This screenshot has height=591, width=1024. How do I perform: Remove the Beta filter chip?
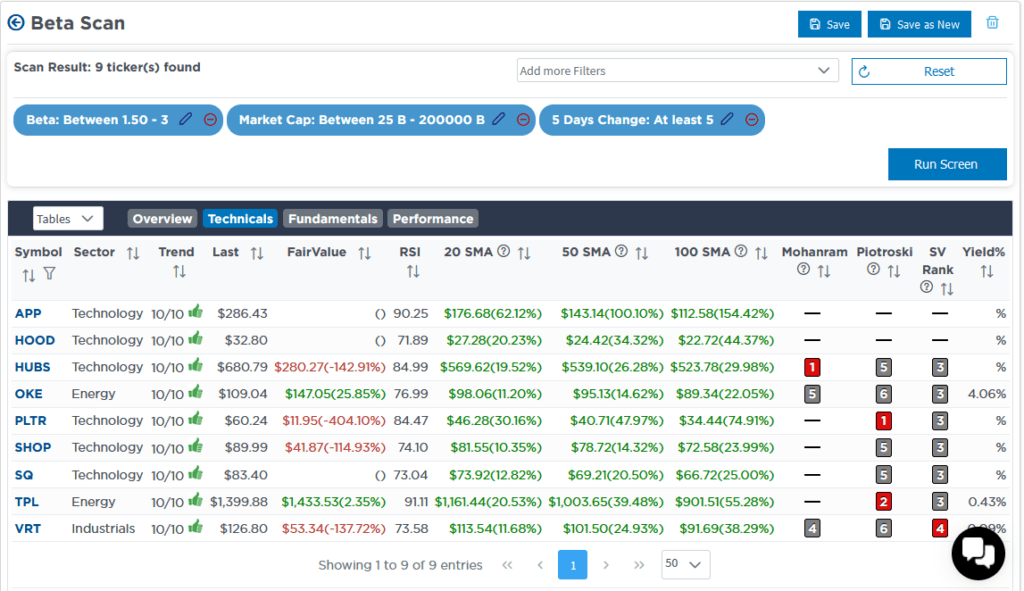click(210, 120)
